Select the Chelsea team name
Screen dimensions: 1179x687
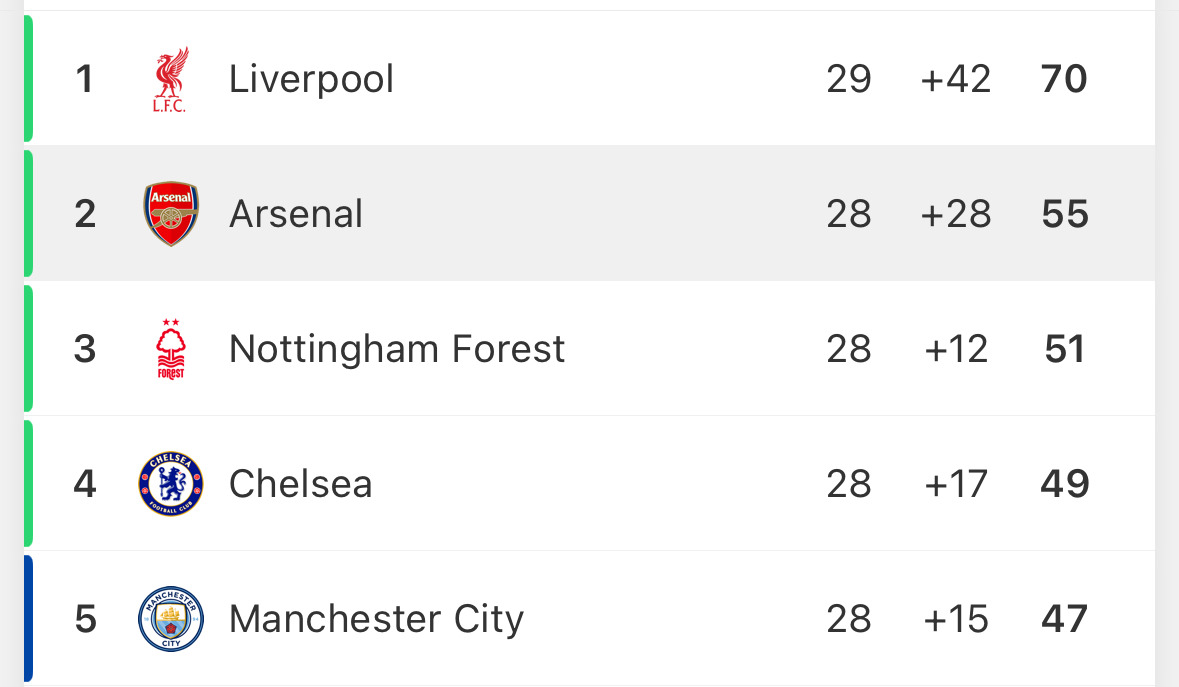(301, 484)
